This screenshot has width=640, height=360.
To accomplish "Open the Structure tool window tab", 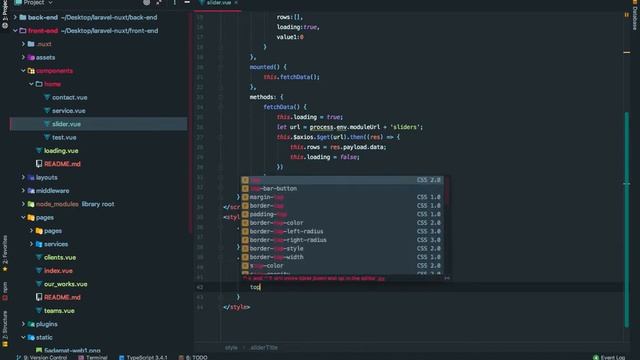I will tap(4, 329).
